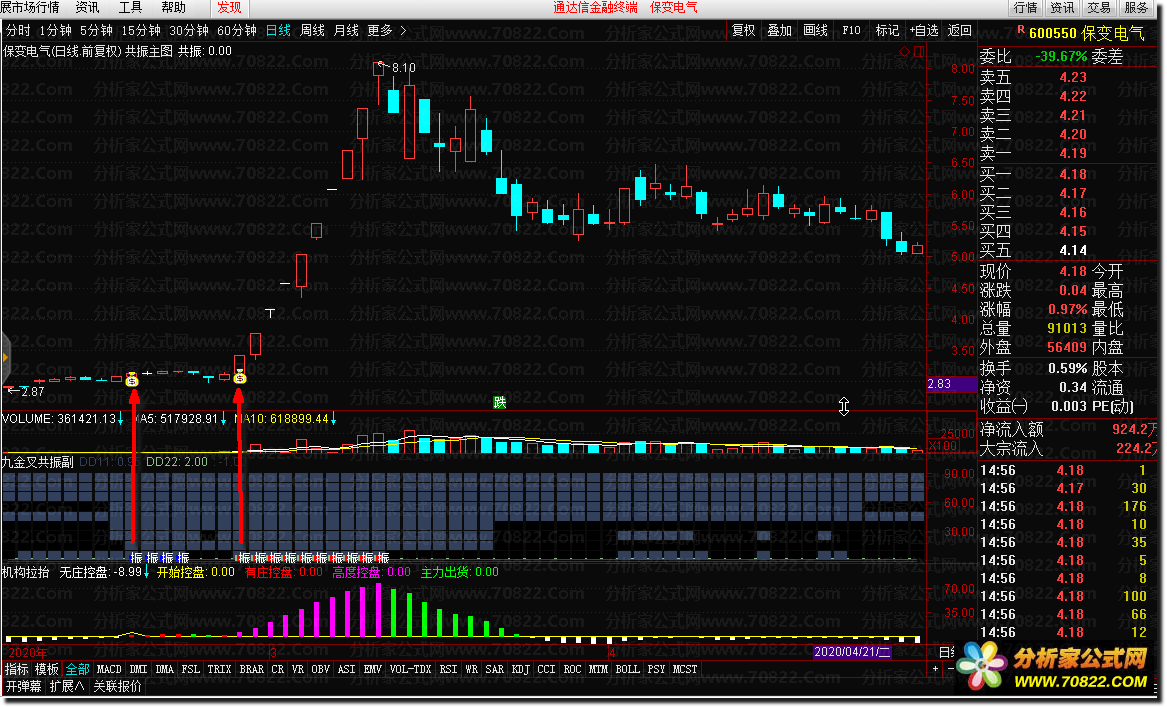Click the 行情 button at top right
Viewport: 1167px width, 707px height.
pyautogui.click(x=1026, y=7)
